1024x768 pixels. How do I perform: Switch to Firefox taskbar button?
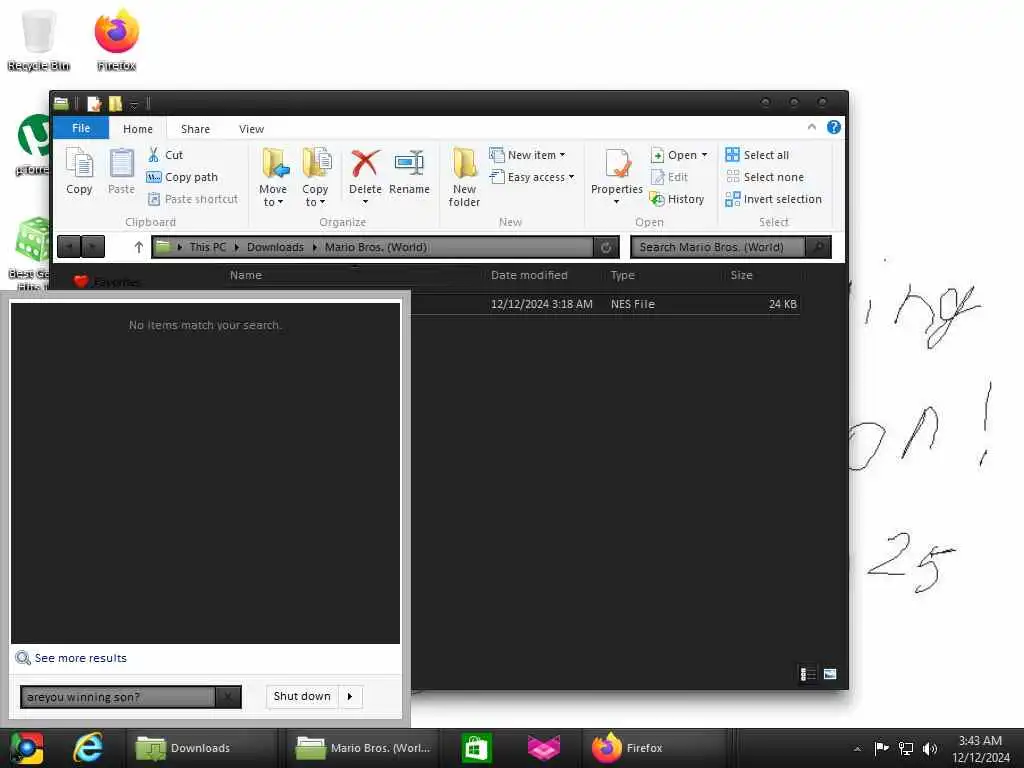click(x=654, y=748)
